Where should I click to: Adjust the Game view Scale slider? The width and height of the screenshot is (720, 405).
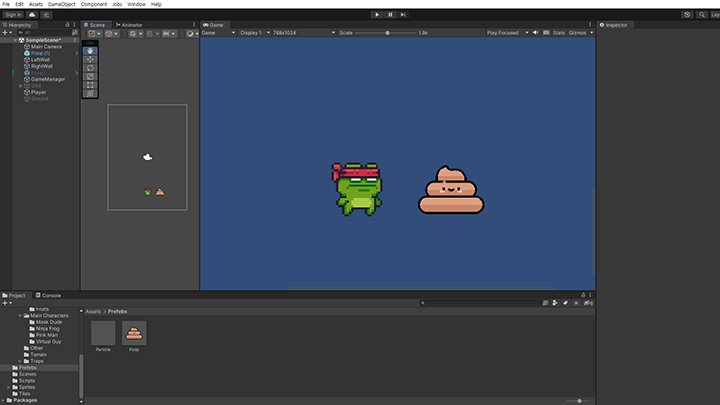point(388,33)
